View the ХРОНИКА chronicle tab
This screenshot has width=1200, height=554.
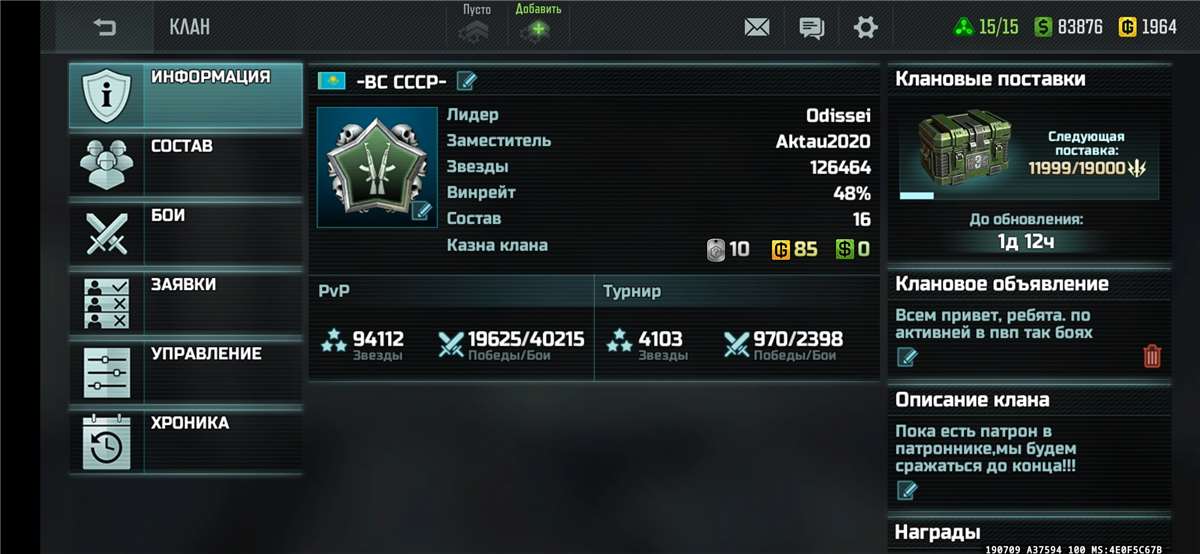186,442
